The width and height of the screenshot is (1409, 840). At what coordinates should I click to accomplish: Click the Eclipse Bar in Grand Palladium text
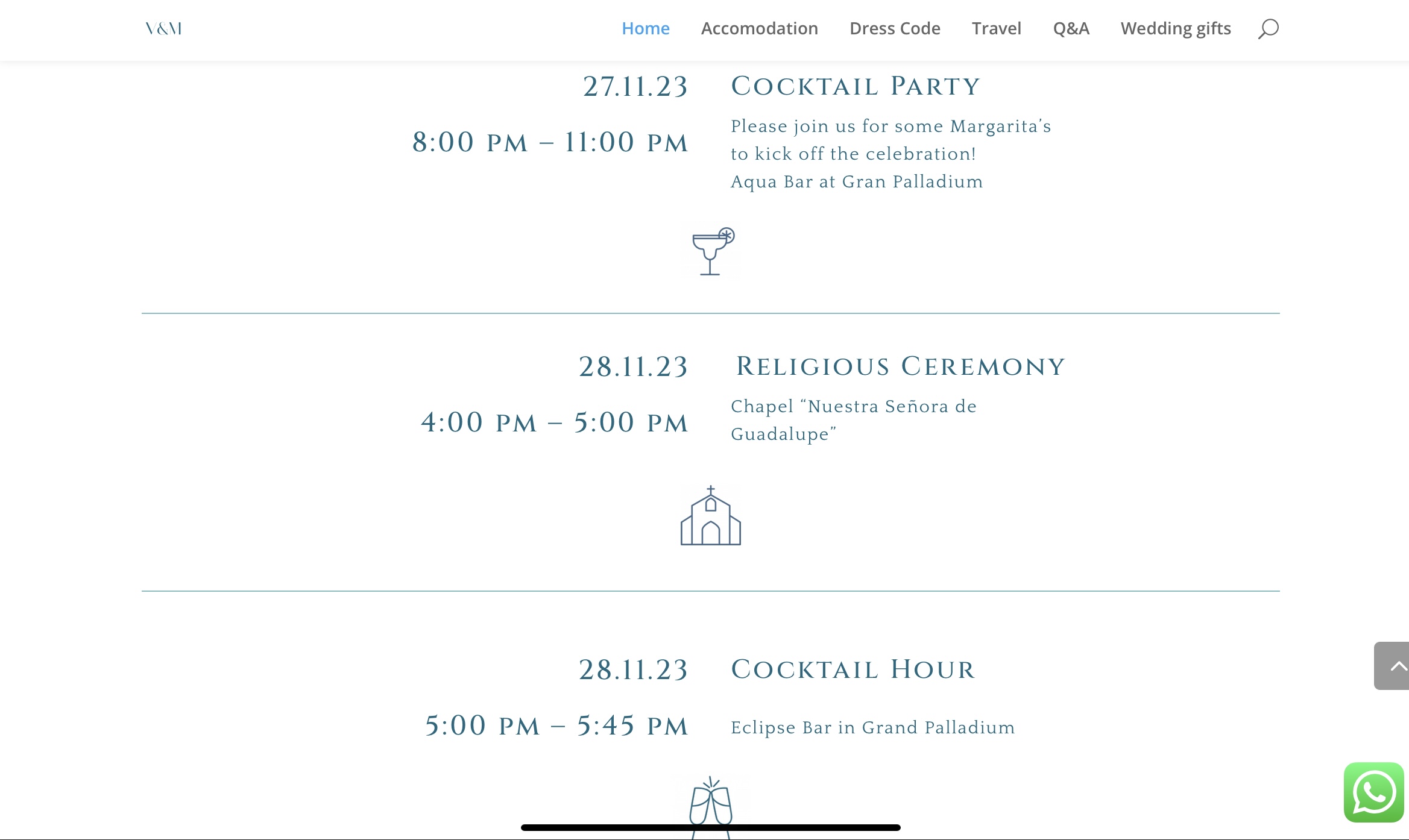pos(872,727)
